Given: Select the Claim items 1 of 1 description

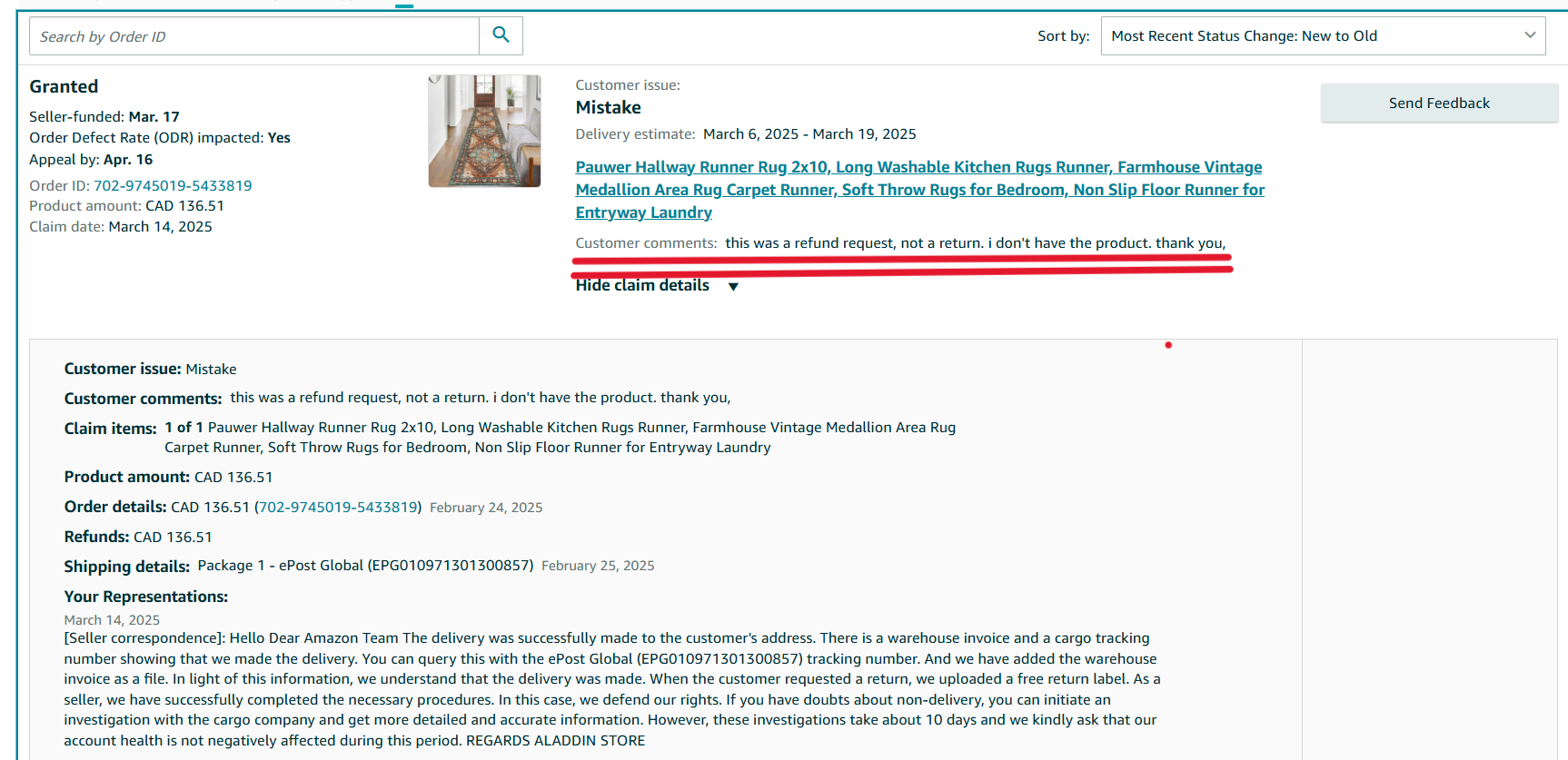Looking at the screenshot, I should [560, 437].
